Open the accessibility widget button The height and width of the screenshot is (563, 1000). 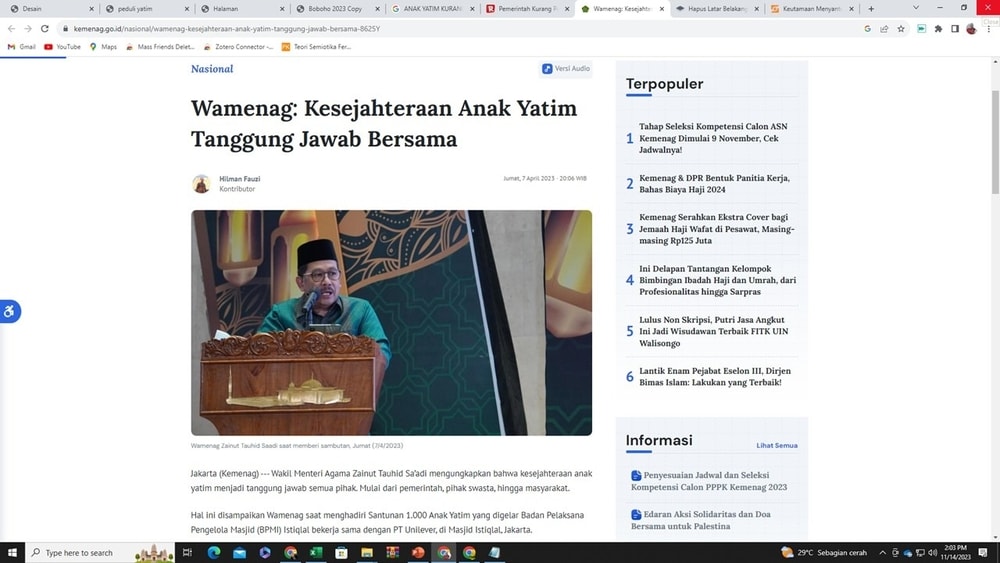[9, 311]
